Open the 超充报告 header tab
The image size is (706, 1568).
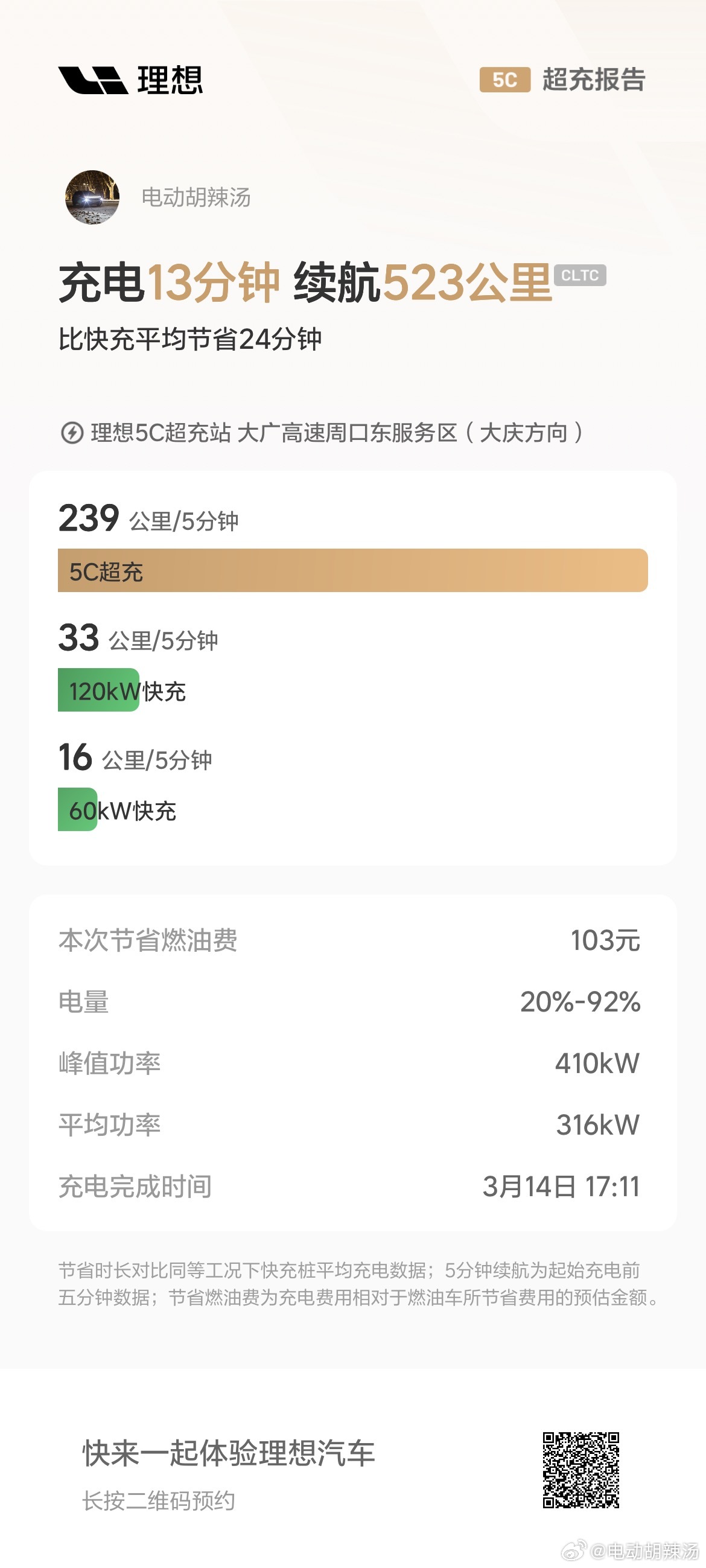click(595, 81)
